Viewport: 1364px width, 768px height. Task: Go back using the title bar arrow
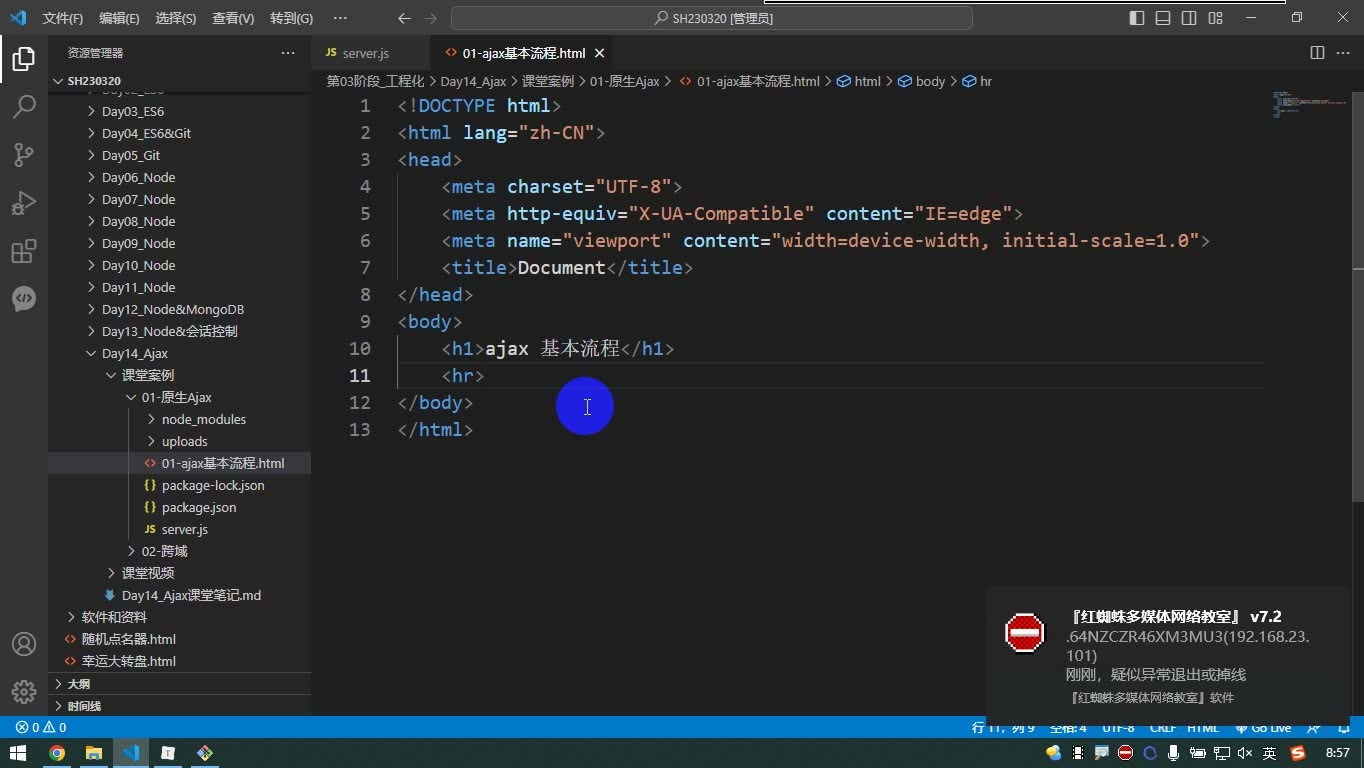404,18
